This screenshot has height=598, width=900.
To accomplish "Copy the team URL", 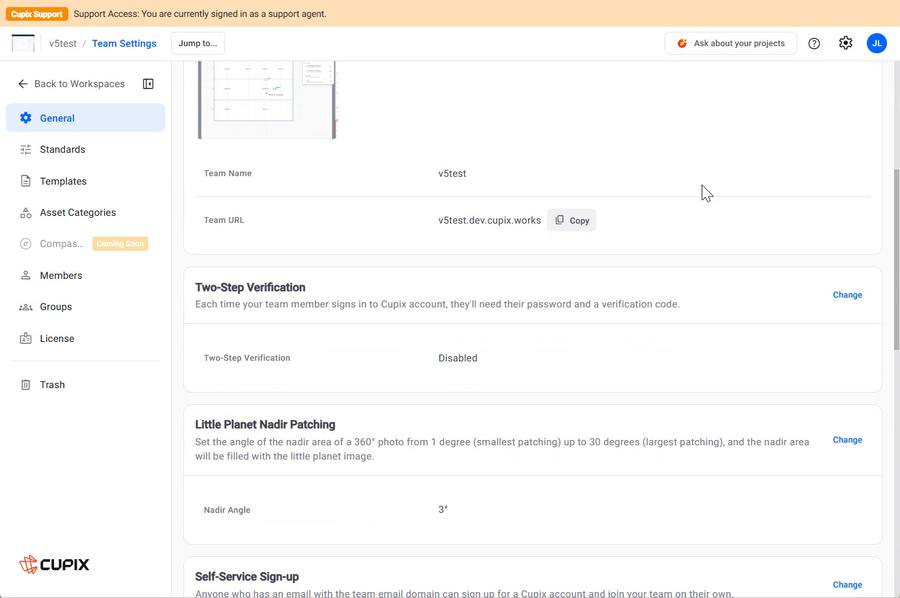I will tap(572, 220).
